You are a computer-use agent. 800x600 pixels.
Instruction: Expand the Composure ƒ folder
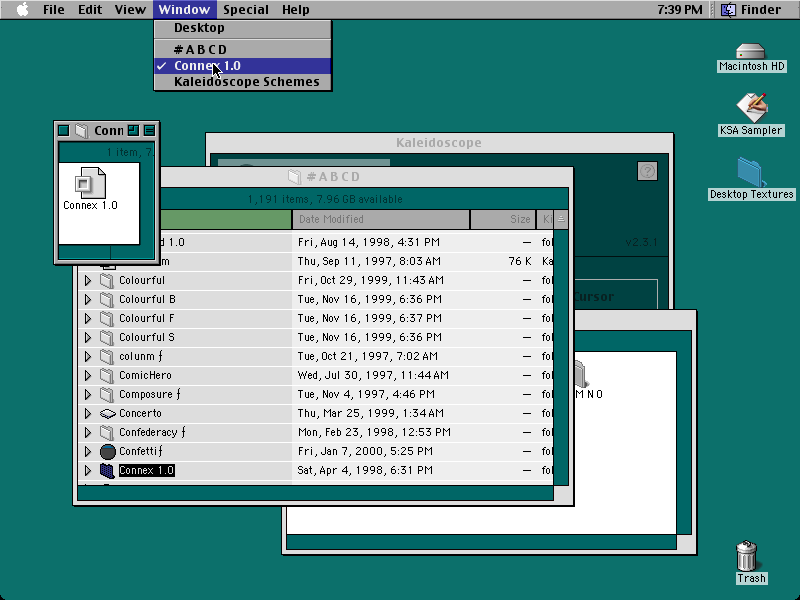pyautogui.click(x=87, y=394)
